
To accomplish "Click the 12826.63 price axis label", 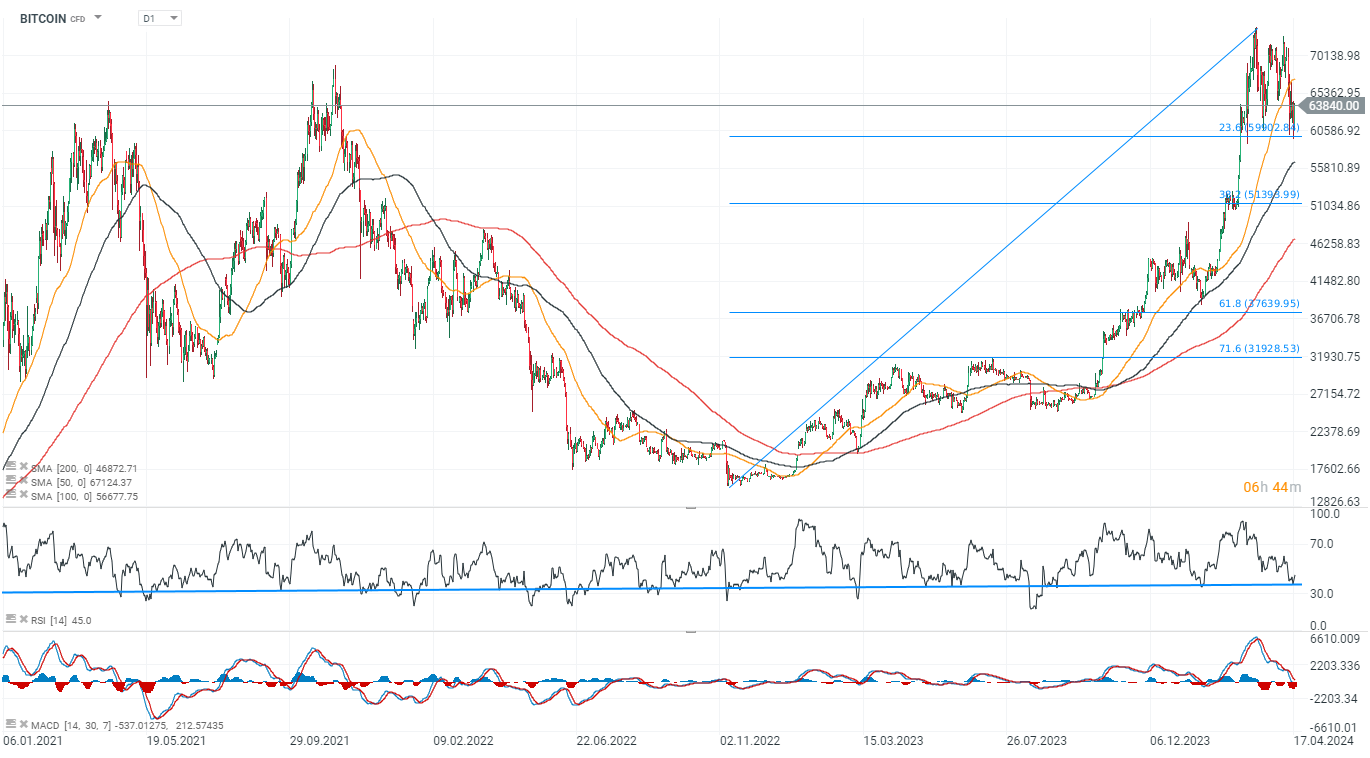I will click(1334, 503).
